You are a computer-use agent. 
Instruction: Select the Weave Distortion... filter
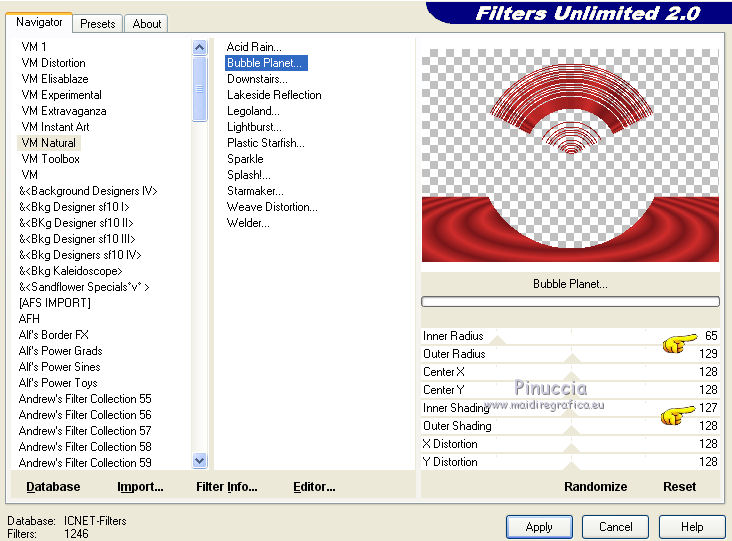[272, 207]
